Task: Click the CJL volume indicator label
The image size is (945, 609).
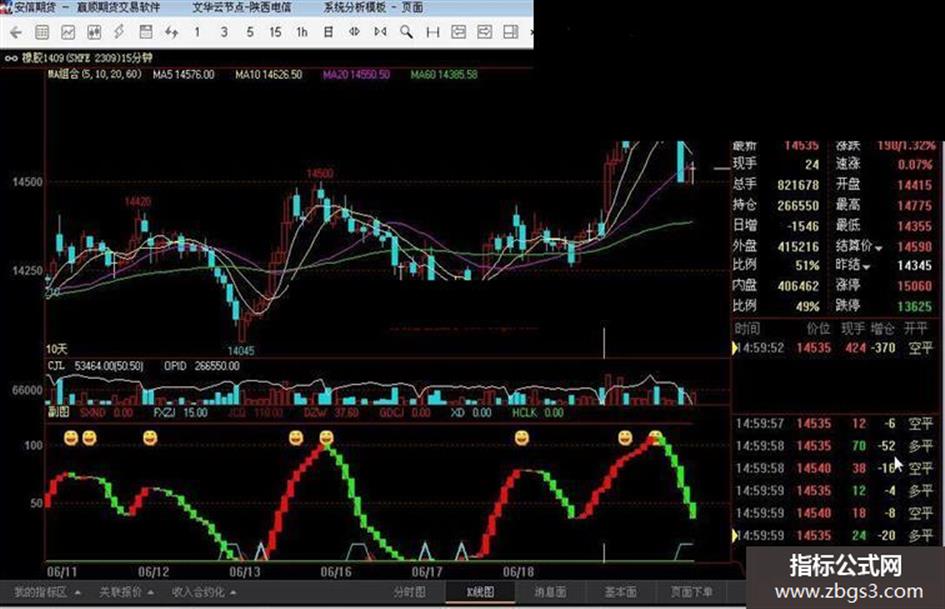Action: click(56, 366)
